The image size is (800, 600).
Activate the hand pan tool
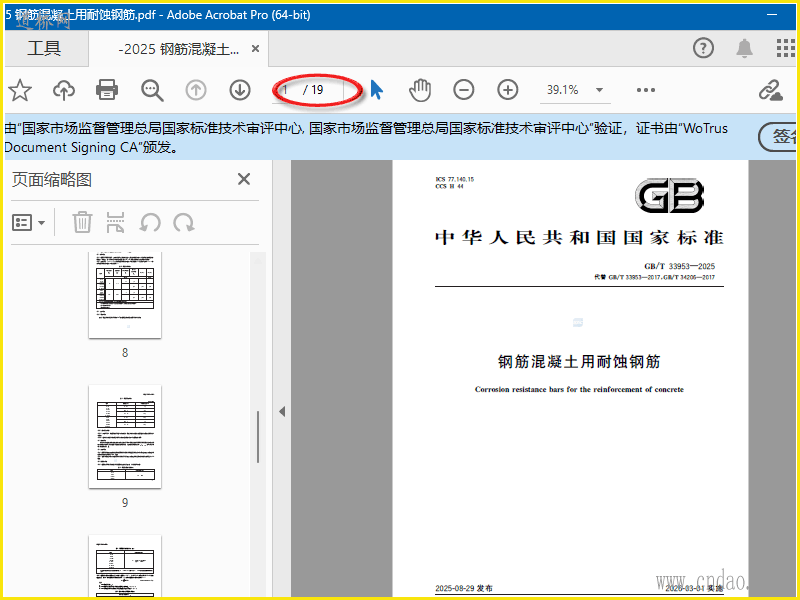point(420,90)
